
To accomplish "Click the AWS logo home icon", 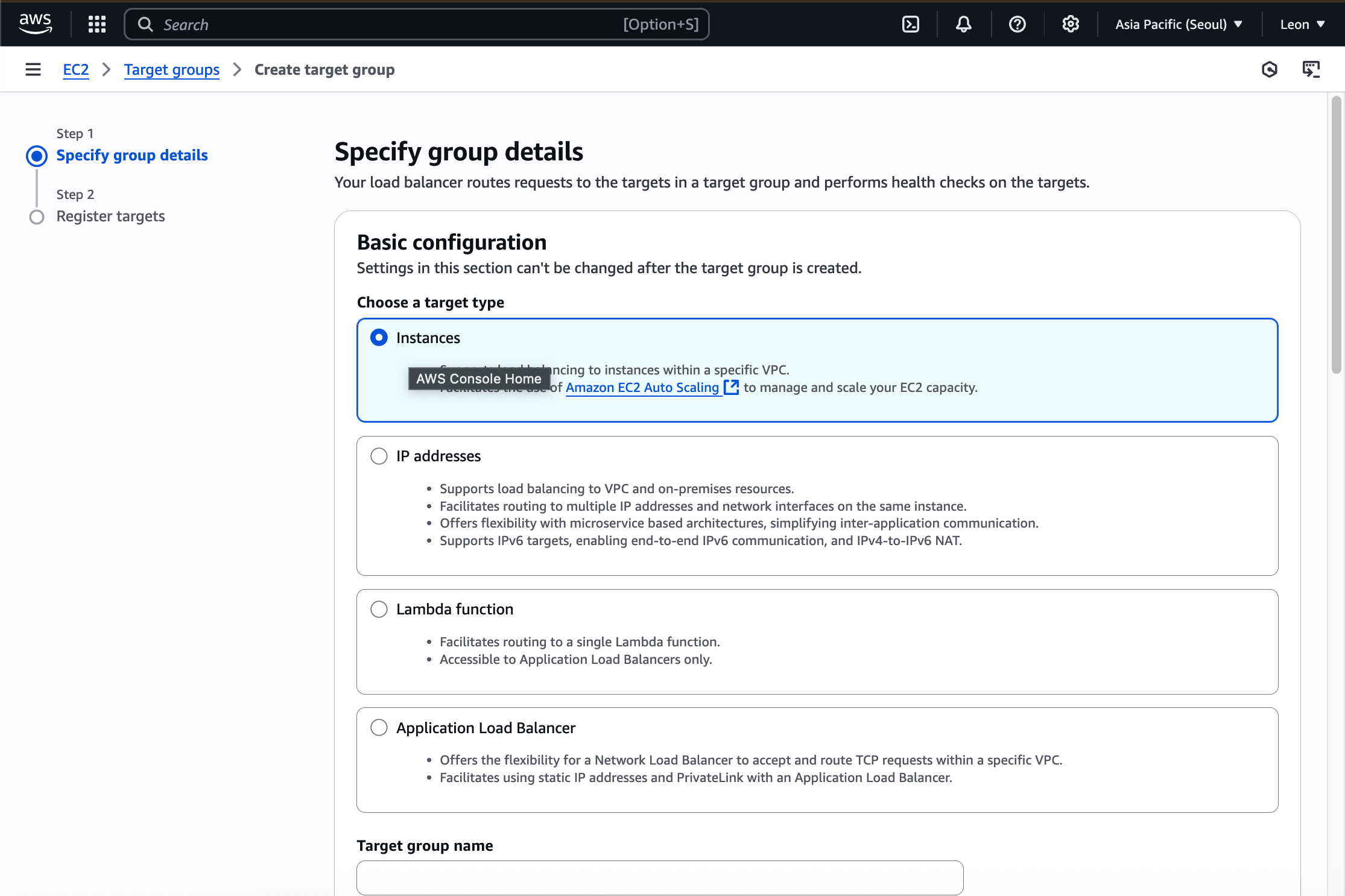I will click(36, 24).
